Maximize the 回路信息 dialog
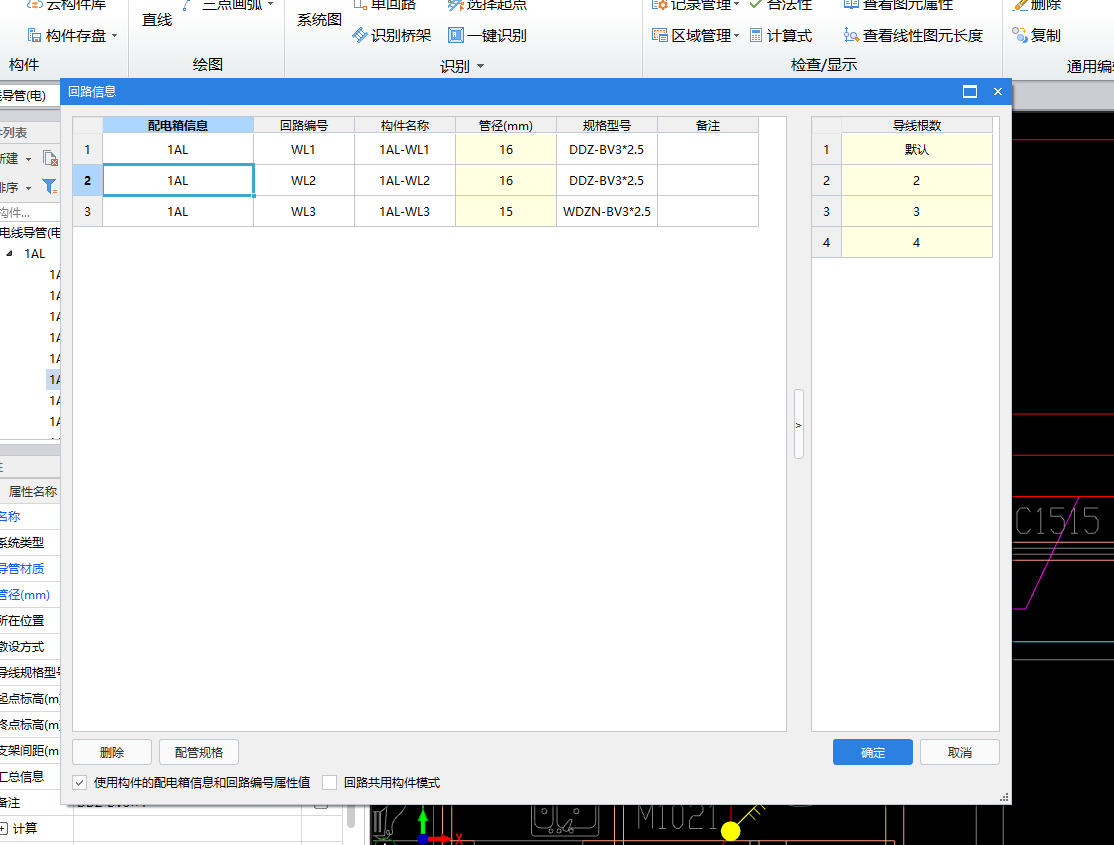This screenshot has width=1114, height=845. pyautogui.click(x=970, y=92)
